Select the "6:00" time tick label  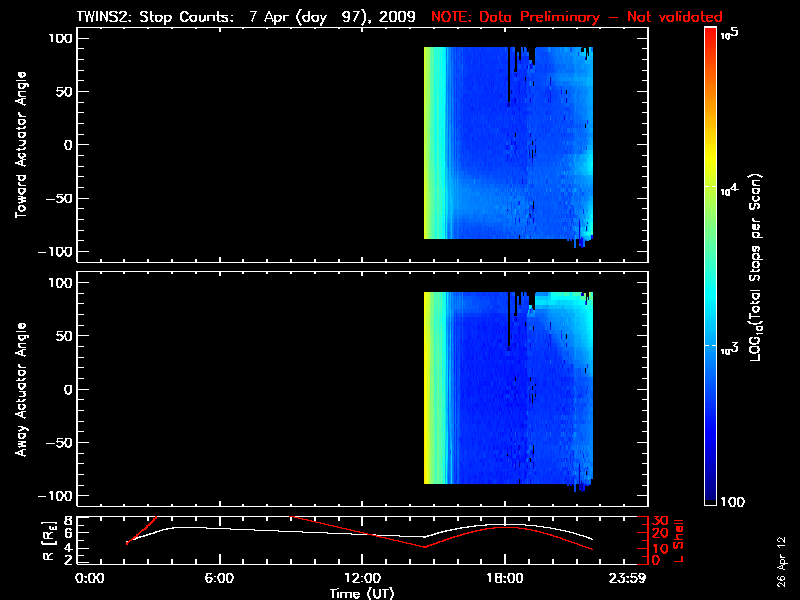[x=219, y=579]
